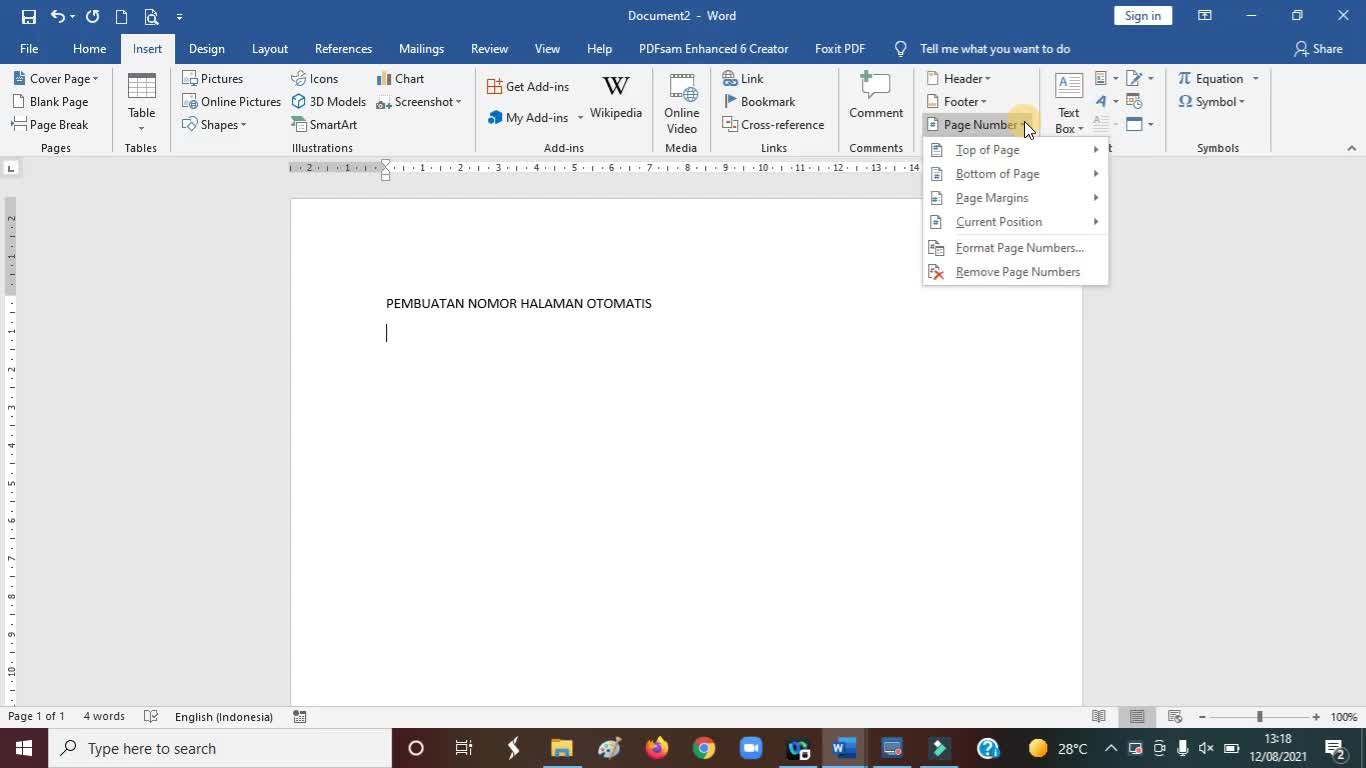This screenshot has width=1366, height=768.
Task: Open the WordArt gallery
Action: pos(1105,102)
